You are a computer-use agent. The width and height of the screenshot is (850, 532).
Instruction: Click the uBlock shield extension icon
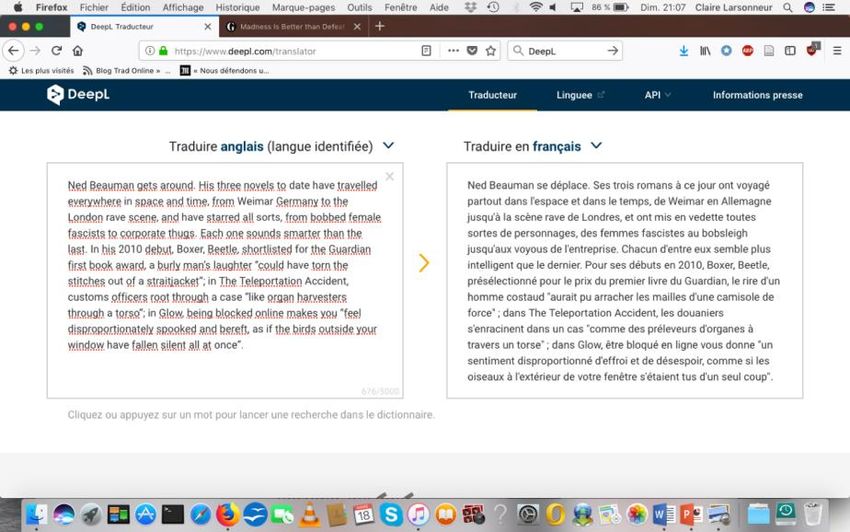812,50
